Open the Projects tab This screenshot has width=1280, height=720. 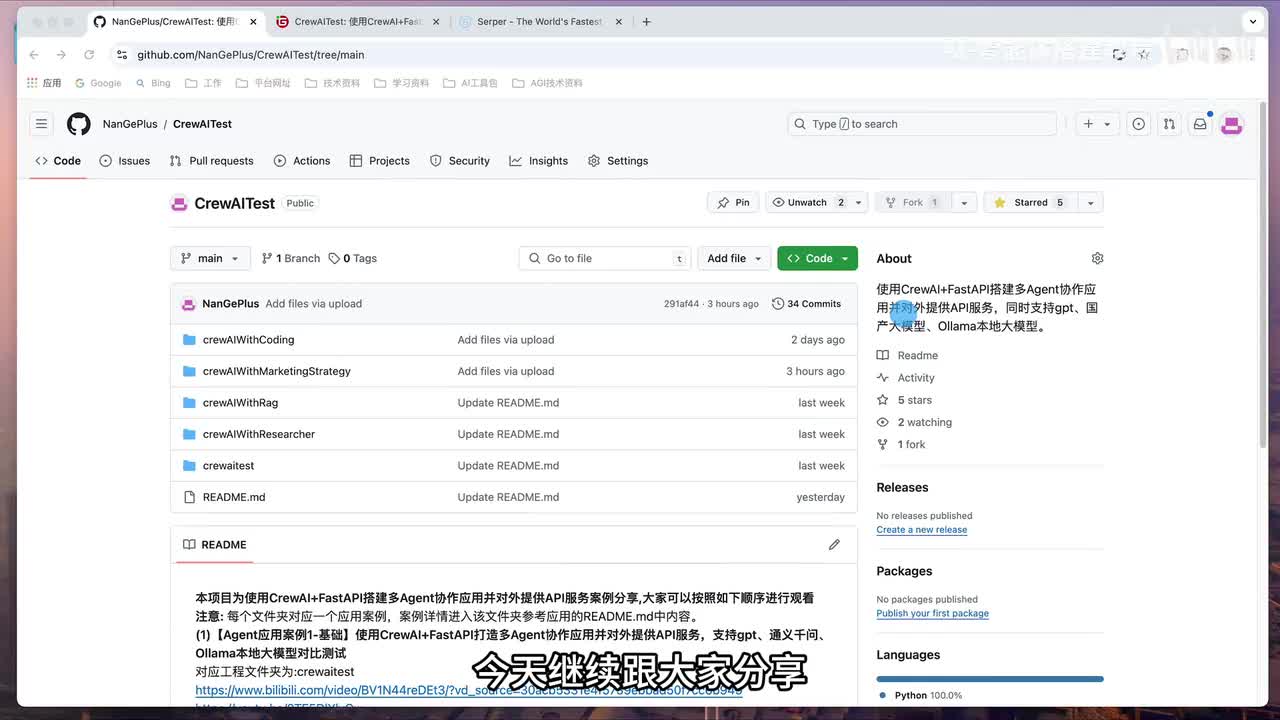380,161
